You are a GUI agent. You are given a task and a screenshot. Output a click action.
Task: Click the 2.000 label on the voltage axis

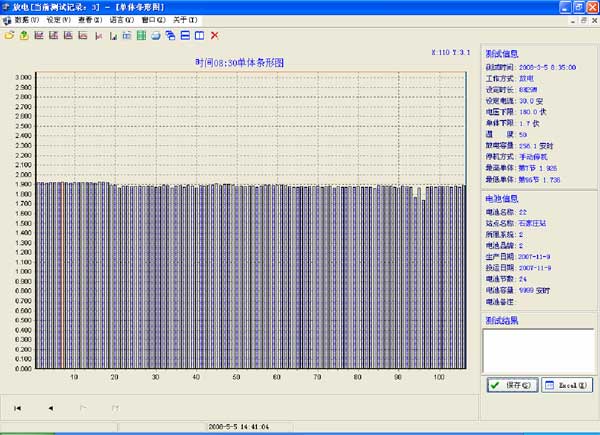(x=23, y=174)
